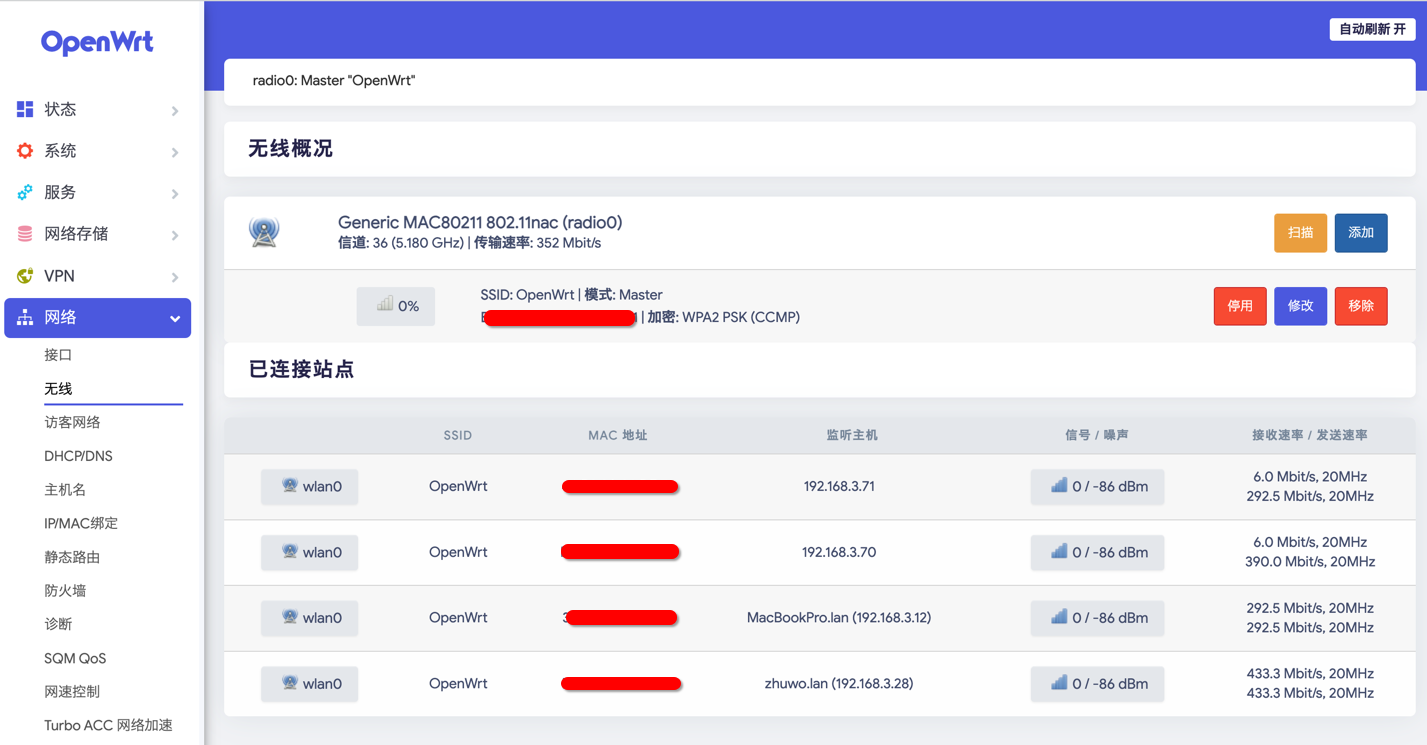The image size is (1427, 745).
Task: Click the VPN globe icon
Action: 25,276
